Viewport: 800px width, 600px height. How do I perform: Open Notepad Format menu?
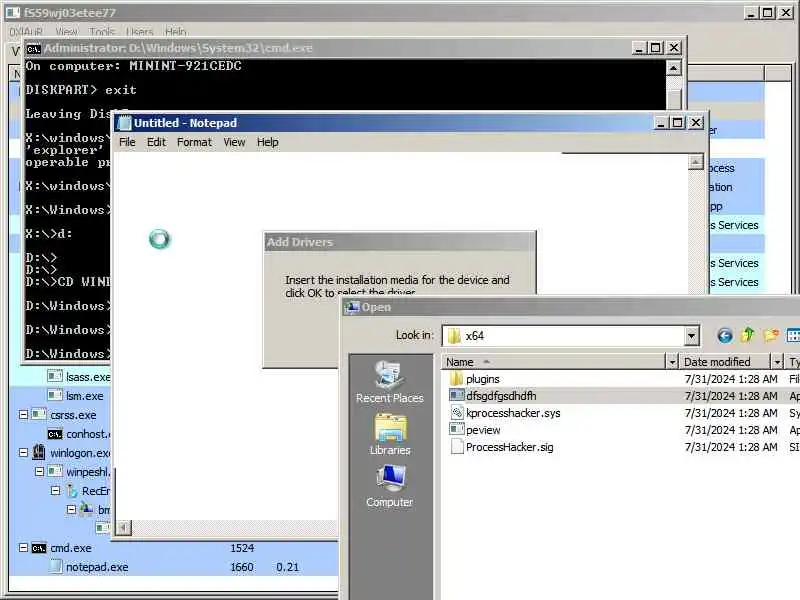click(x=194, y=142)
